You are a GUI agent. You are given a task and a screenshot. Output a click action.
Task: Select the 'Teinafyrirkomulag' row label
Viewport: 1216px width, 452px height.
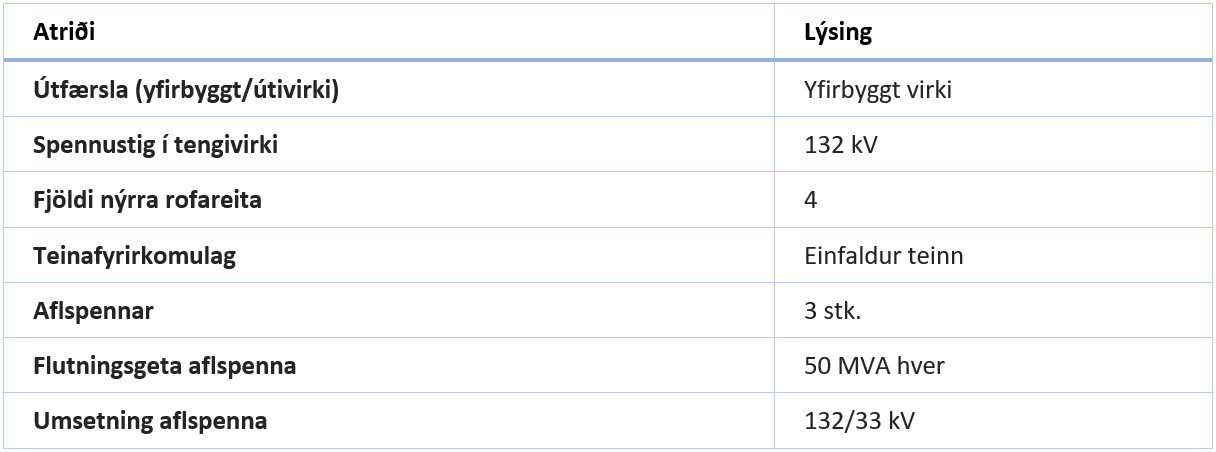pos(134,256)
